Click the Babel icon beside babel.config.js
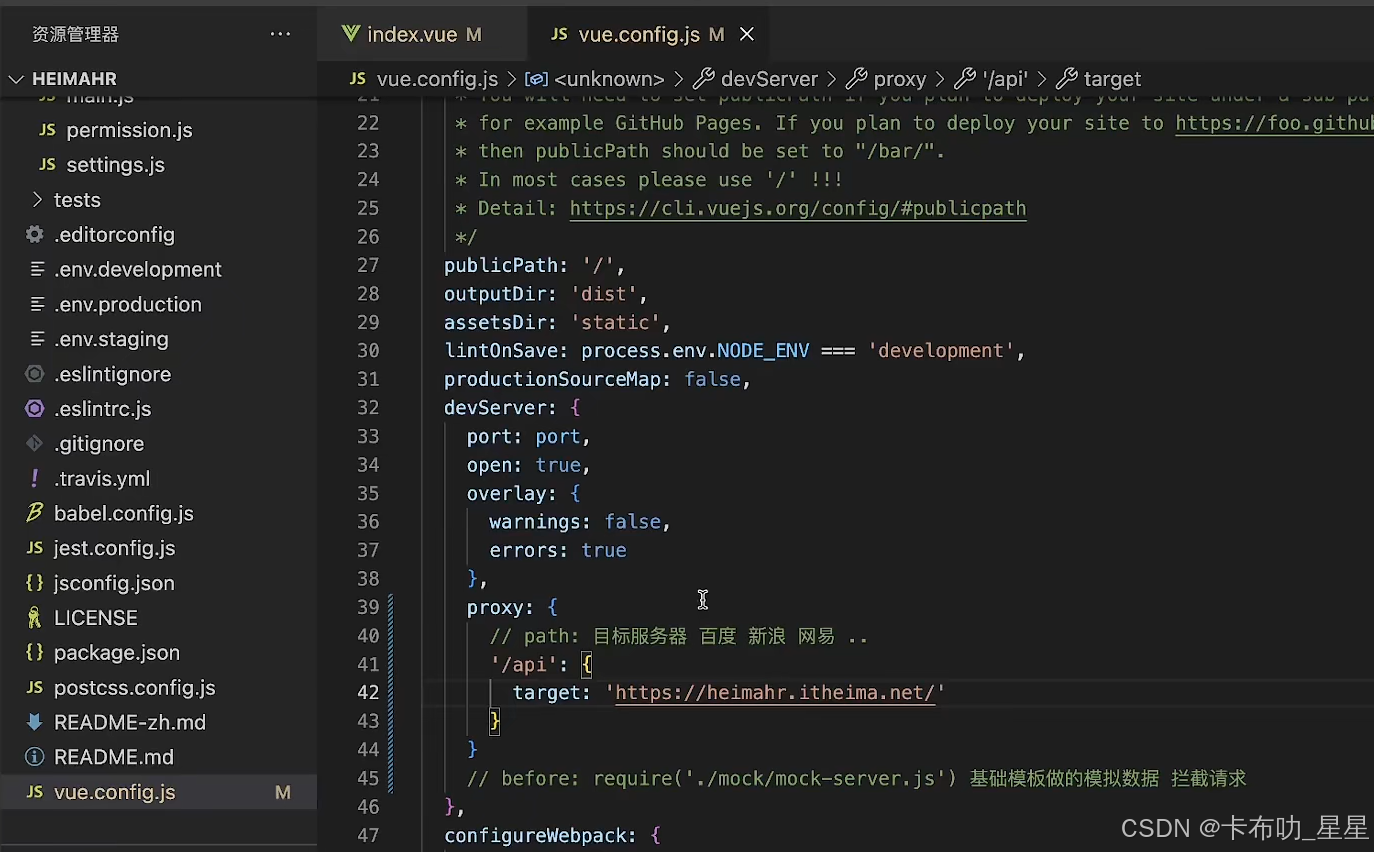The width and height of the screenshot is (1374, 852). [x=35, y=513]
